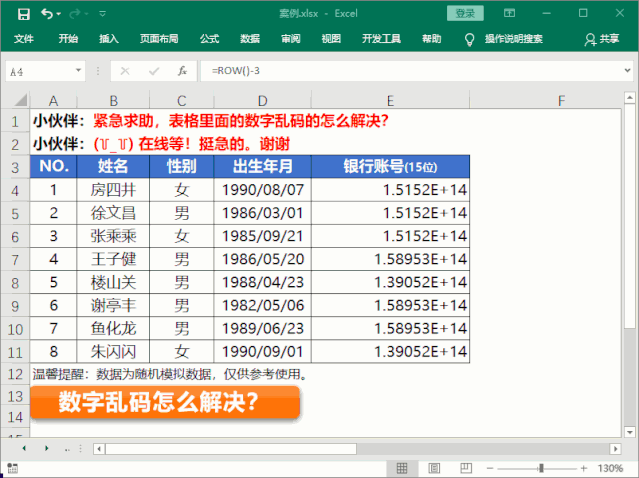
Task: Click the Save icon in title bar
Action: click(x=24, y=14)
